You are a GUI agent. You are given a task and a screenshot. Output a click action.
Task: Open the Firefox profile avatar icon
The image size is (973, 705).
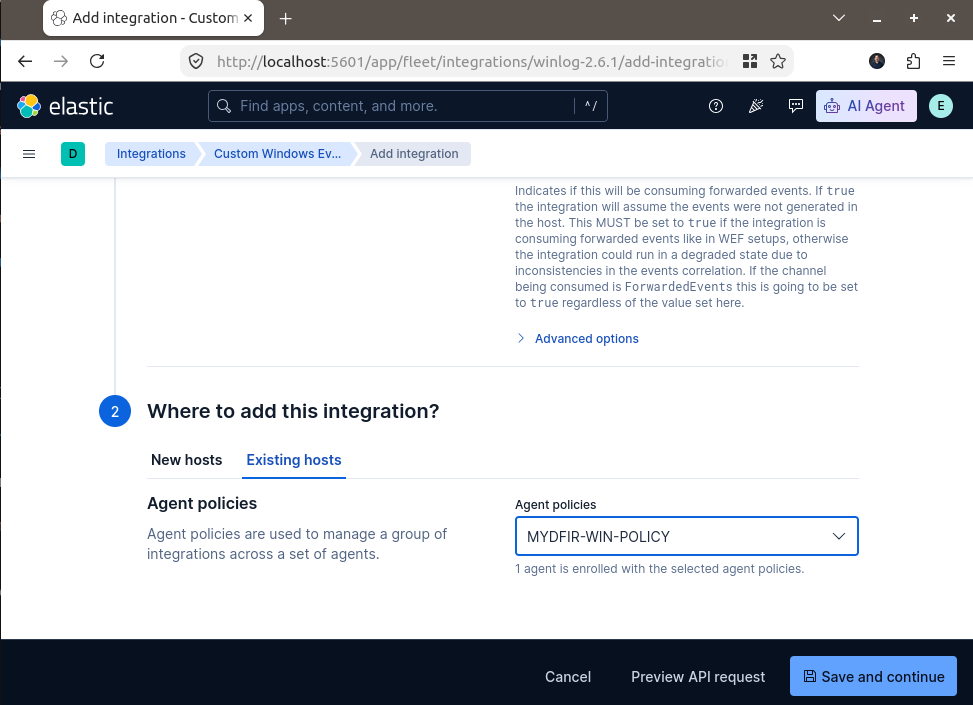[x=877, y=61]
